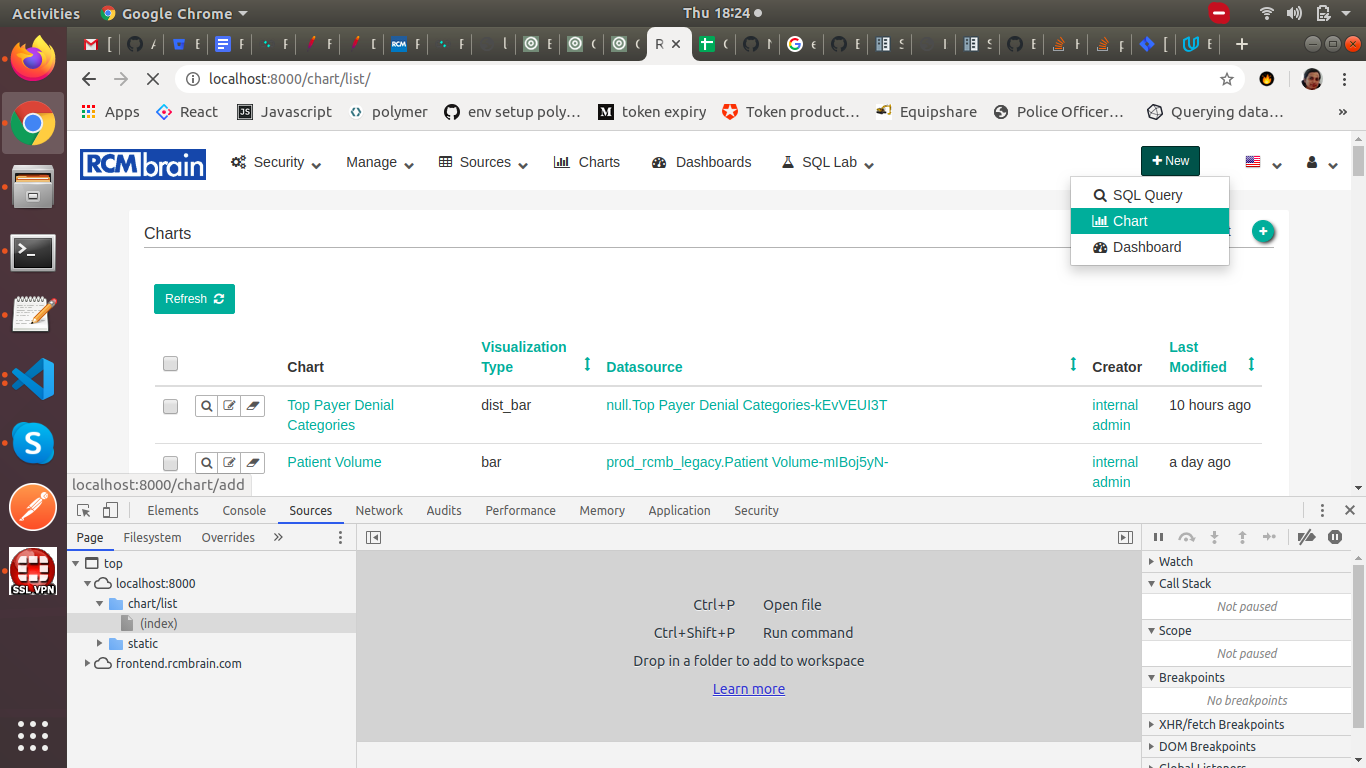The width and height of the screenshot is (1366, 768).
Task: Collapse the chart/list folder in the file tree
Action: pos(100,603)
